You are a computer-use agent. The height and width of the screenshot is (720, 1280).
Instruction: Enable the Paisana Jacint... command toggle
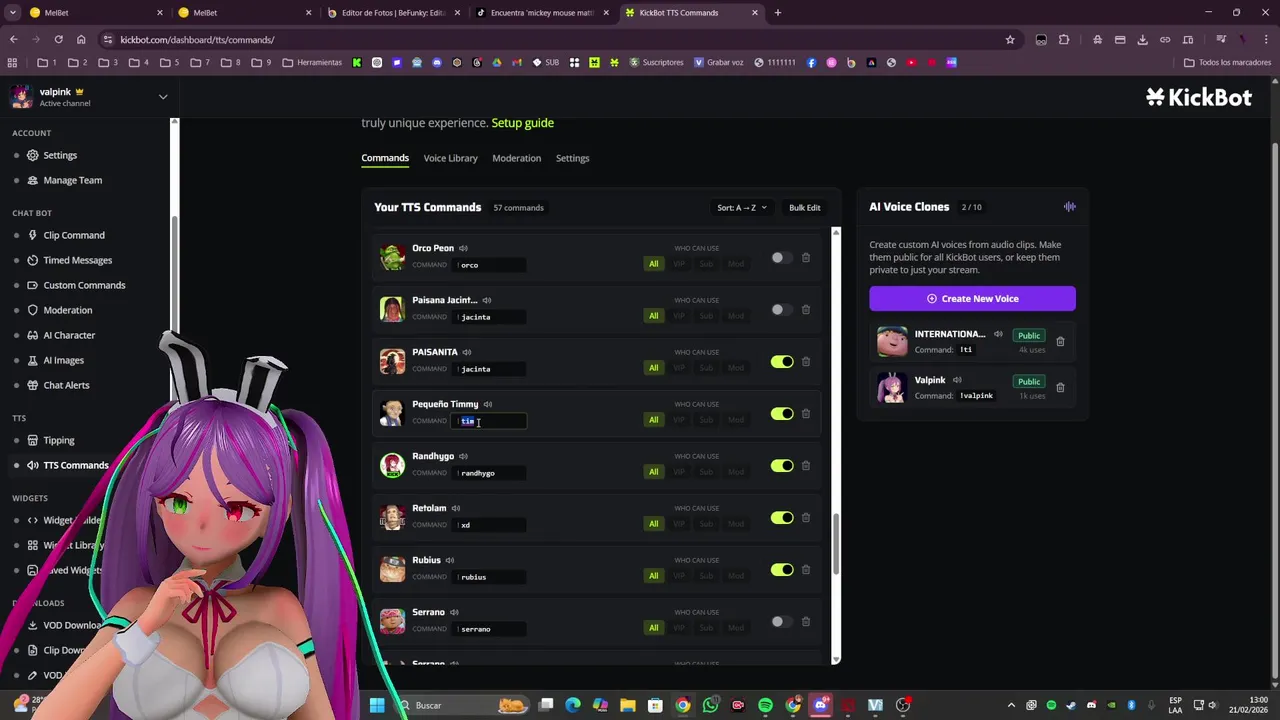[x=782, y=310]
